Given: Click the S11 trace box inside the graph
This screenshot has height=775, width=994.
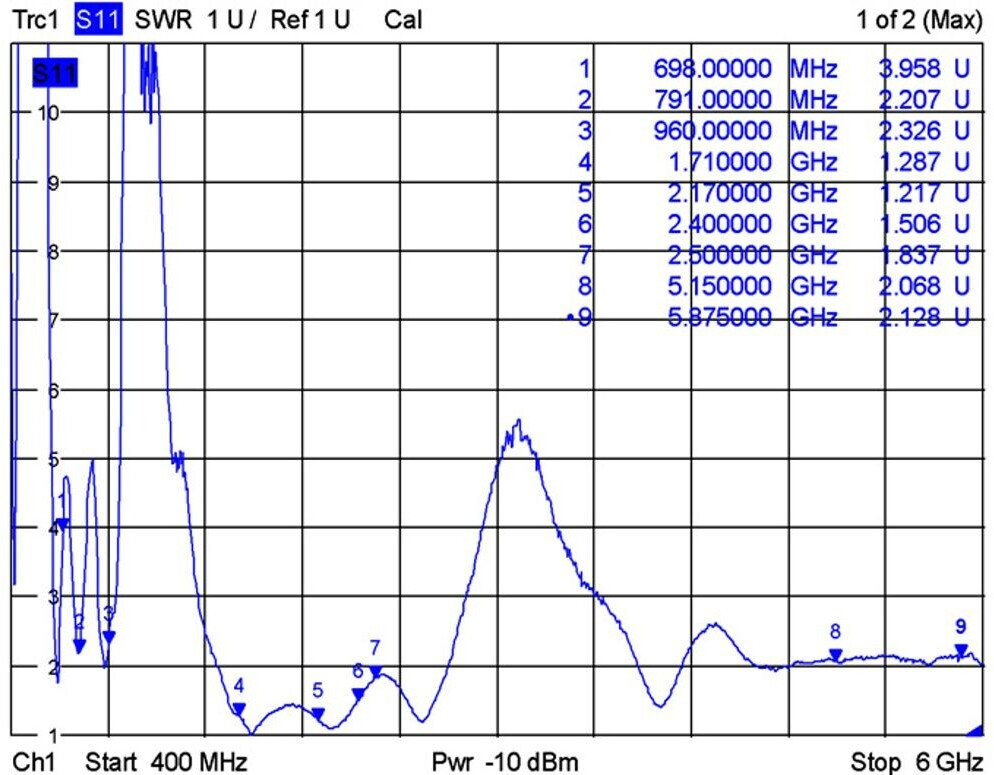Looking at the screenshot, I should pos(55,74).
